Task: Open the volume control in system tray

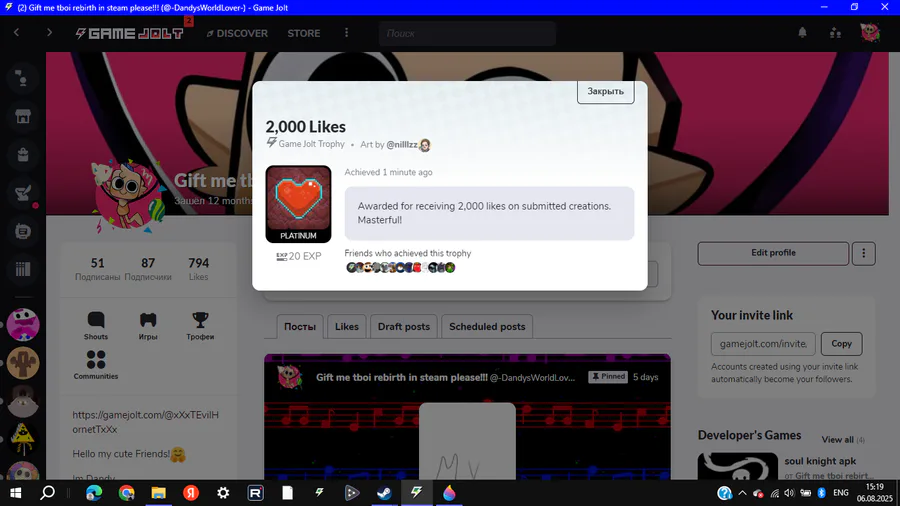Action: pyautogui.click(x=789, y=493)
